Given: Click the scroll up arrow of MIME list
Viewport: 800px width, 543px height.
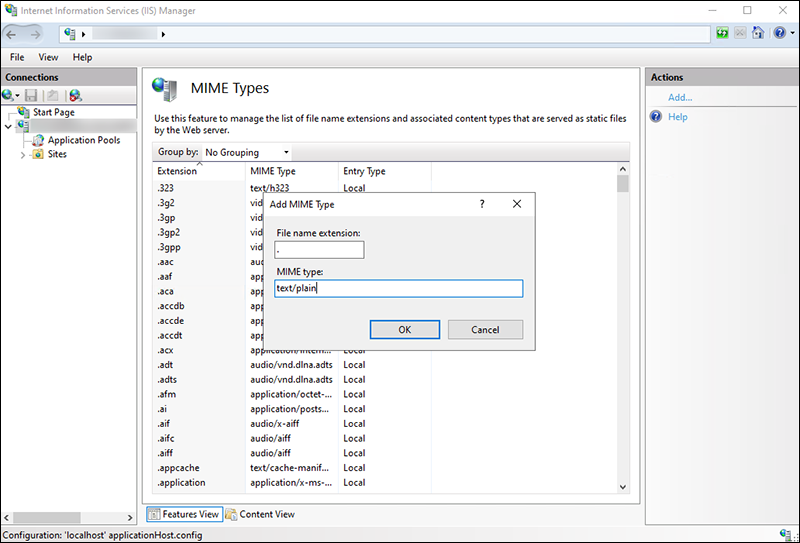Looking at the screenshot, I should click(622, 169).
